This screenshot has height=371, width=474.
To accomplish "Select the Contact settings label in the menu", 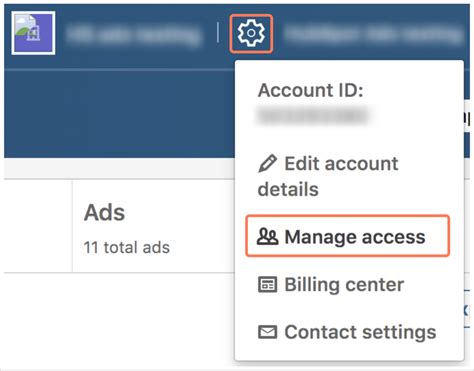I will pos(360,332).
